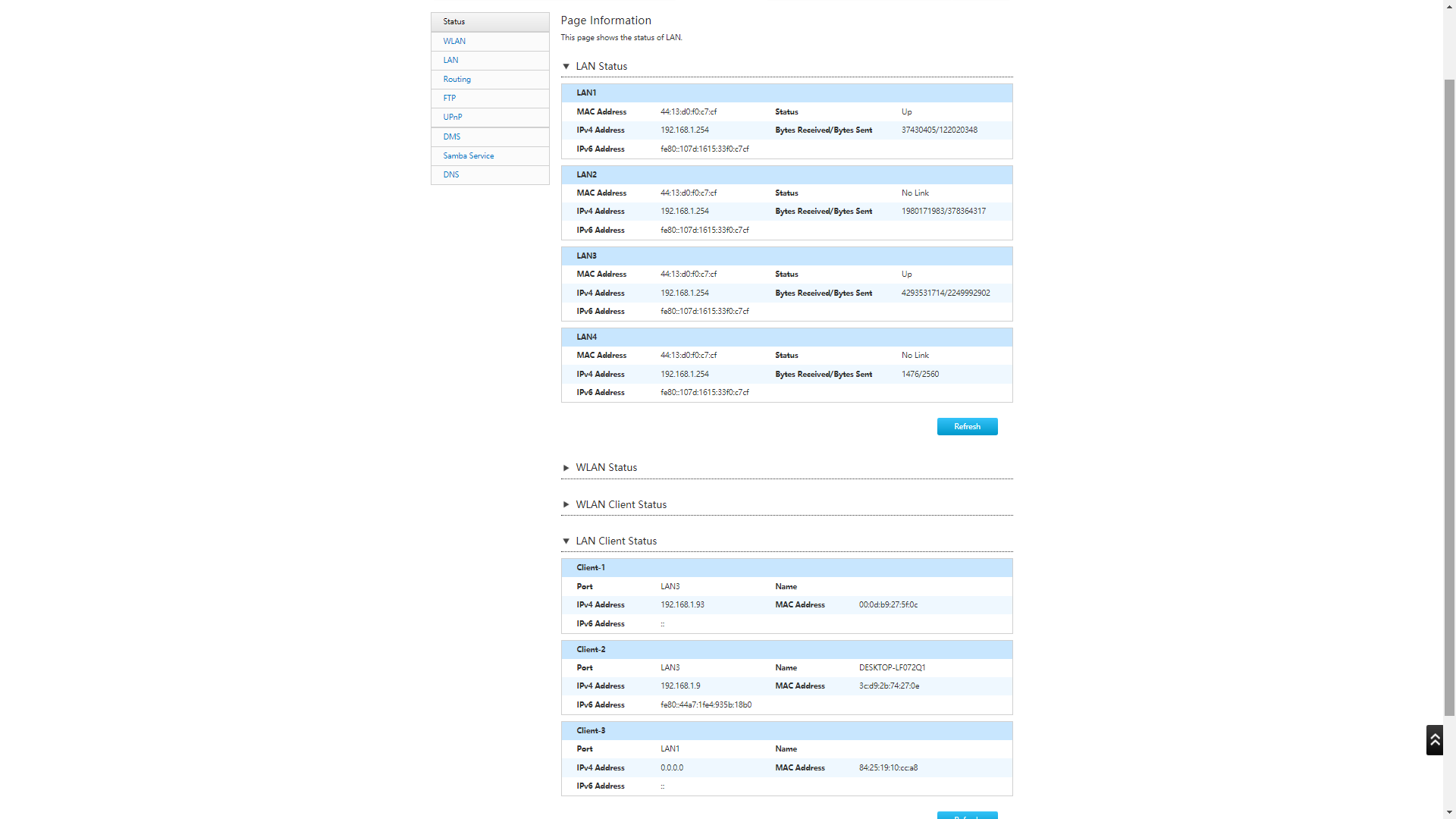Go to the Routing sidebar page

tap(457, 80)
